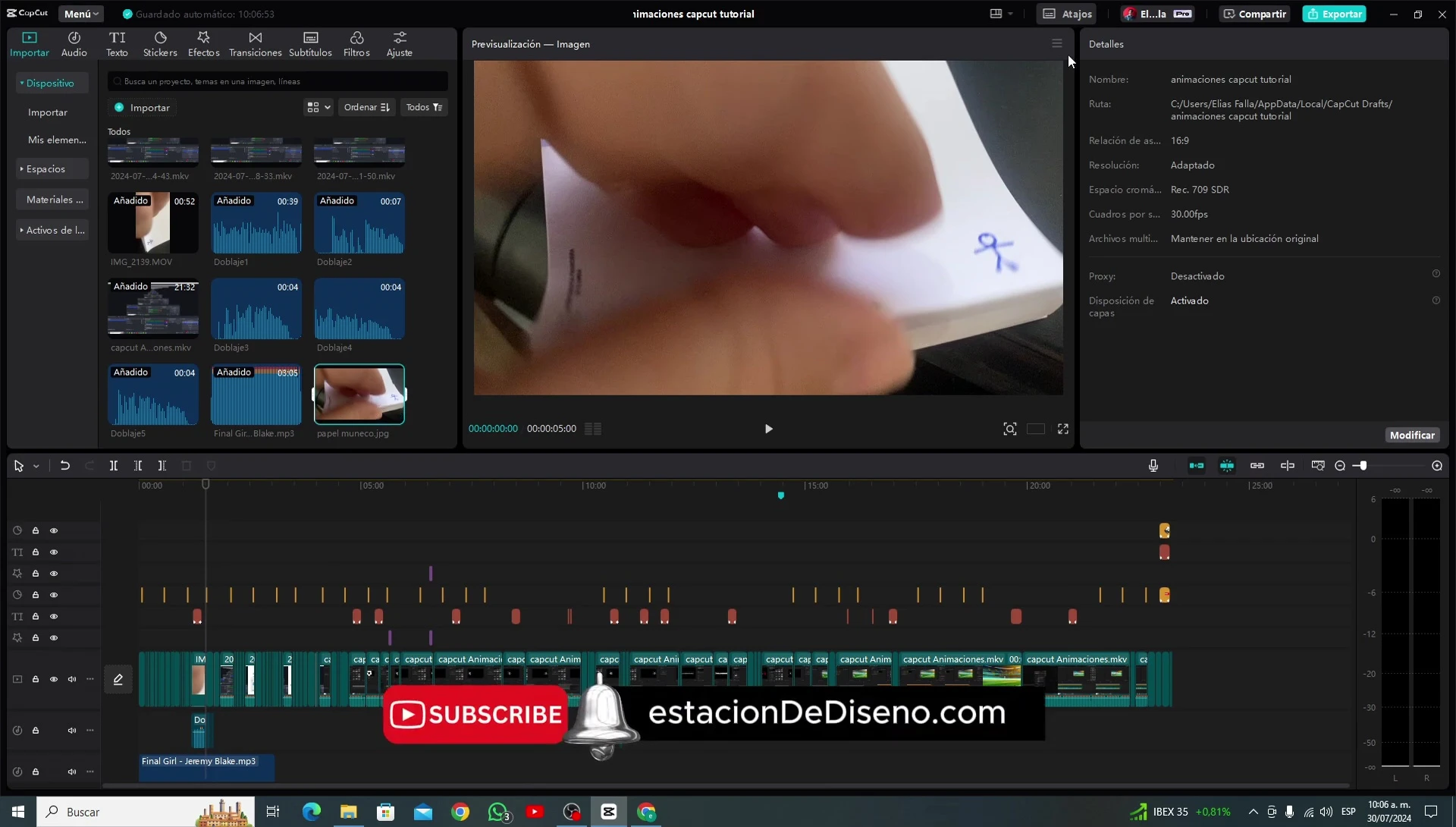Toggle the main track magnet
This screenshot has height=827, width=1456.
pyautogui.click(x=1197, y=466)
